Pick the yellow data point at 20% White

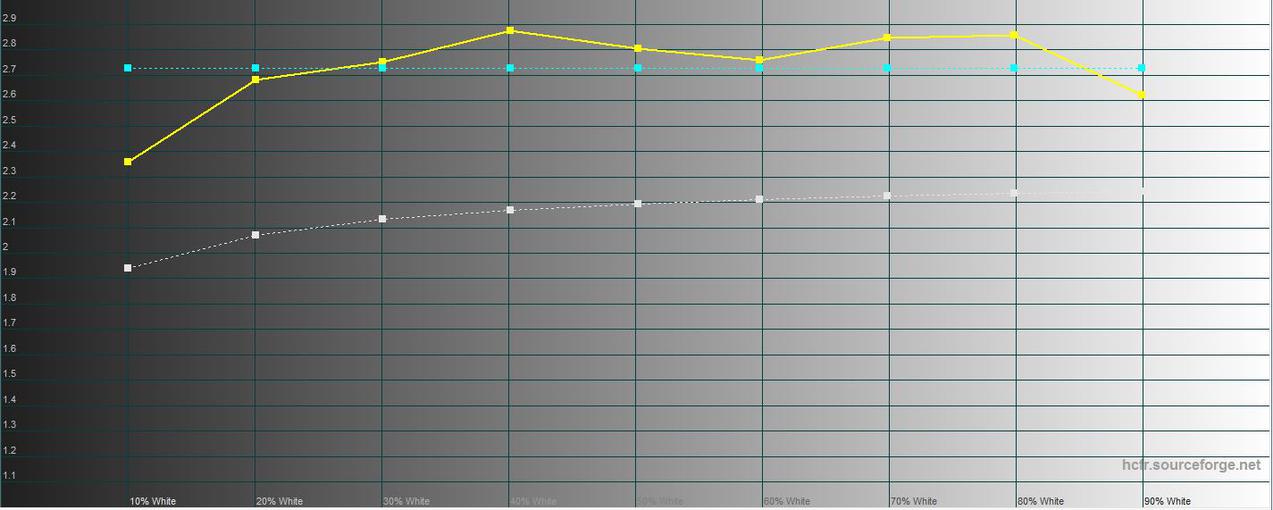click(x=256, y=79)
